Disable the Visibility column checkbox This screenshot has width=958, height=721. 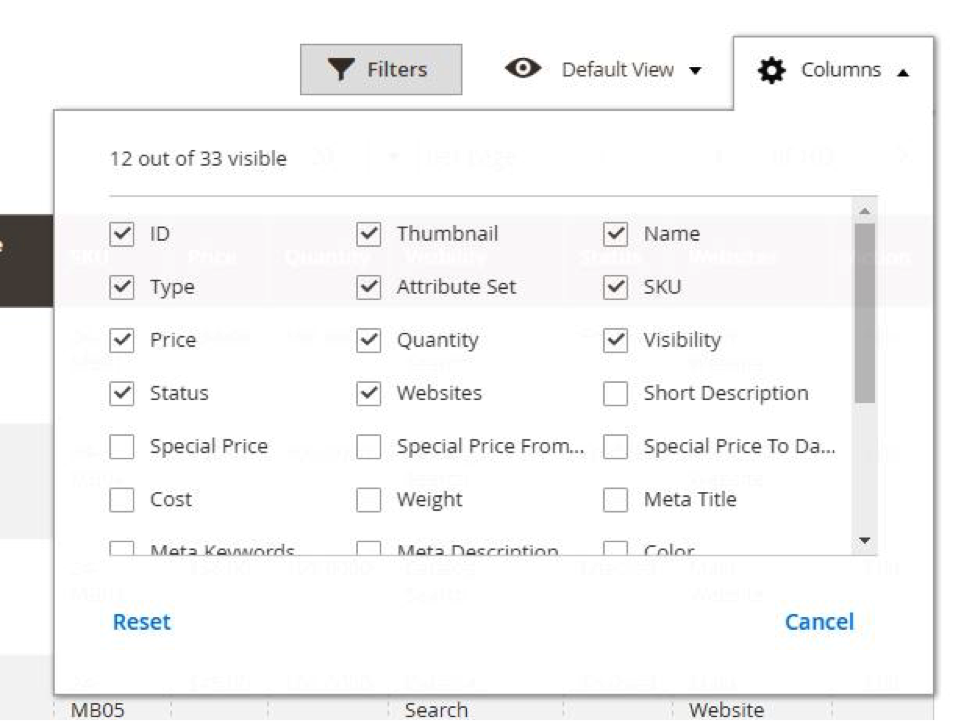[616, 340]
